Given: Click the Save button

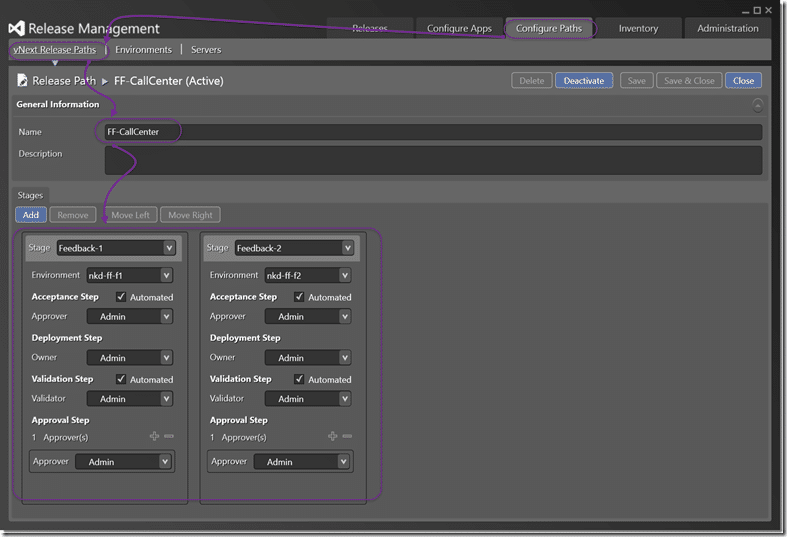Looking at the screenshot, I should pos(636,80).
